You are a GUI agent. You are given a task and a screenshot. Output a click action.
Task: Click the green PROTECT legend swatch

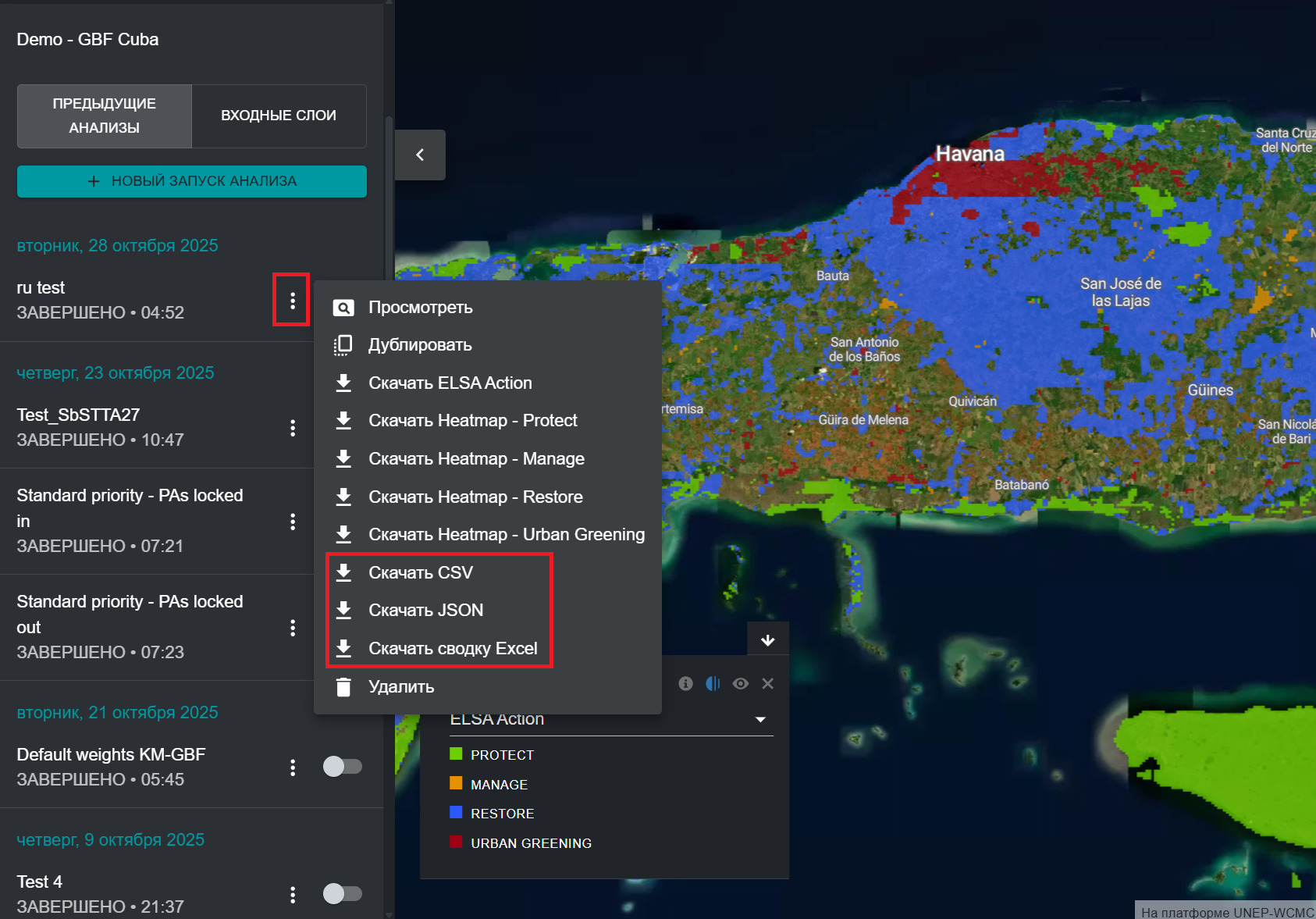tap(457, 754)
